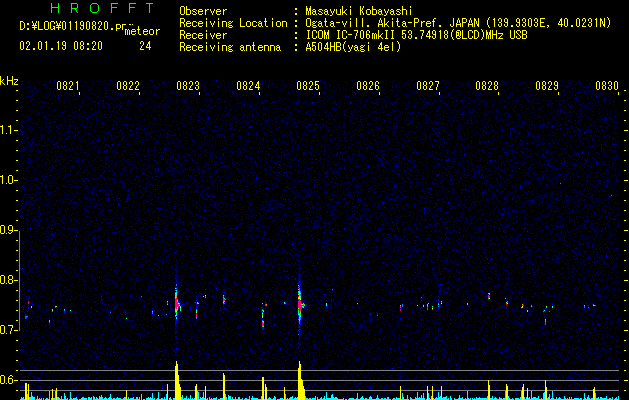Click the meteor label
The height and width of the screenshot is (400, 629).
point(142,31)
